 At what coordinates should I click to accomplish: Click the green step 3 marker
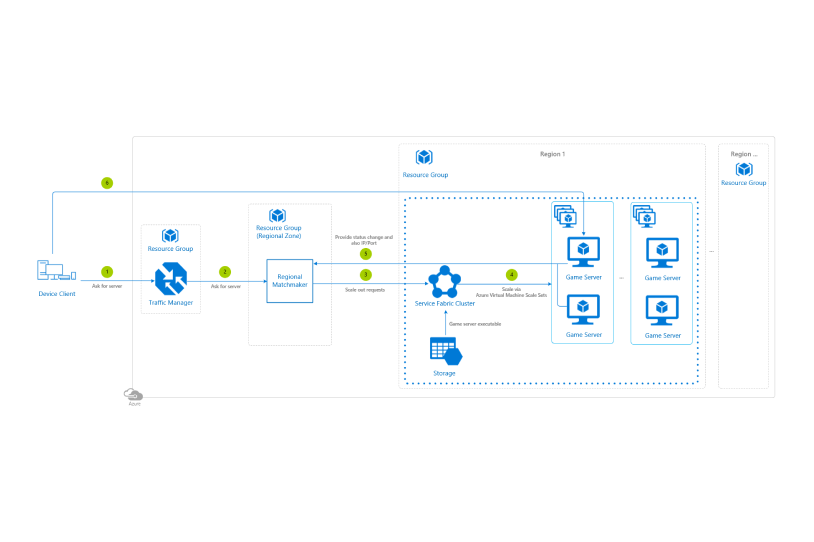click(x=366, y=274)
